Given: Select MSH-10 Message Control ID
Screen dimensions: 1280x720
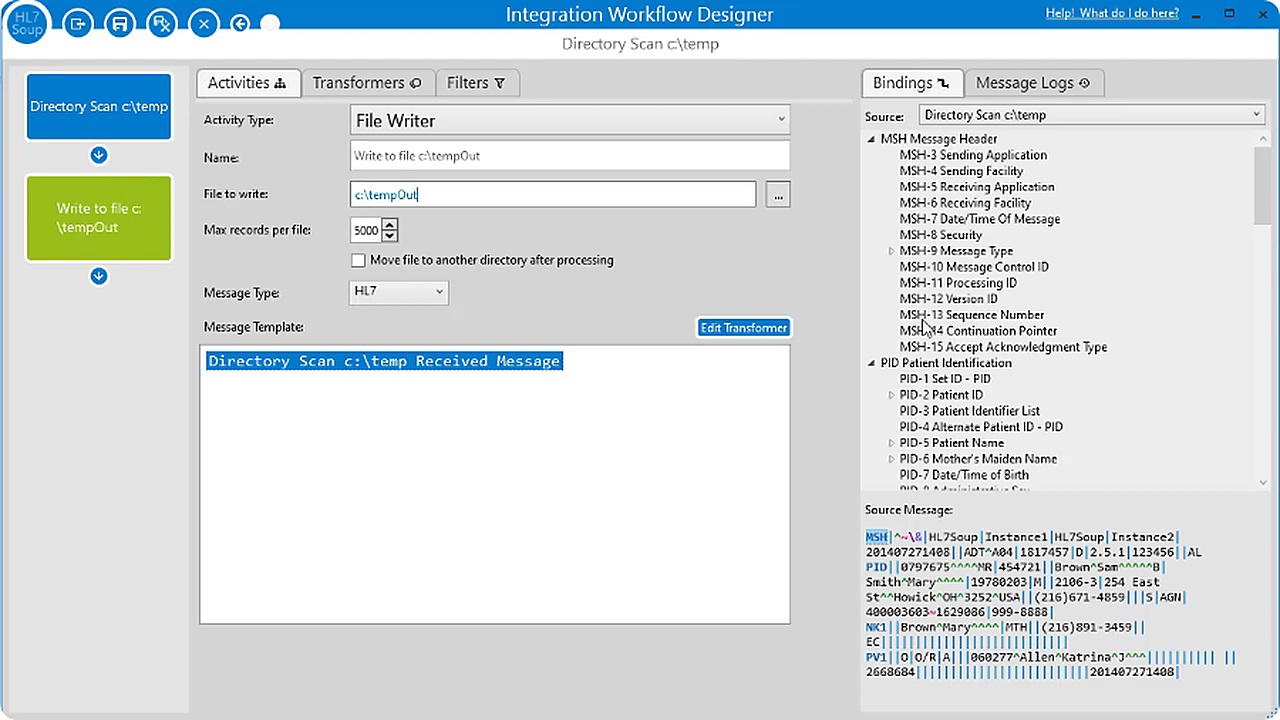Looking at the screenshot, I should [974, 267].
